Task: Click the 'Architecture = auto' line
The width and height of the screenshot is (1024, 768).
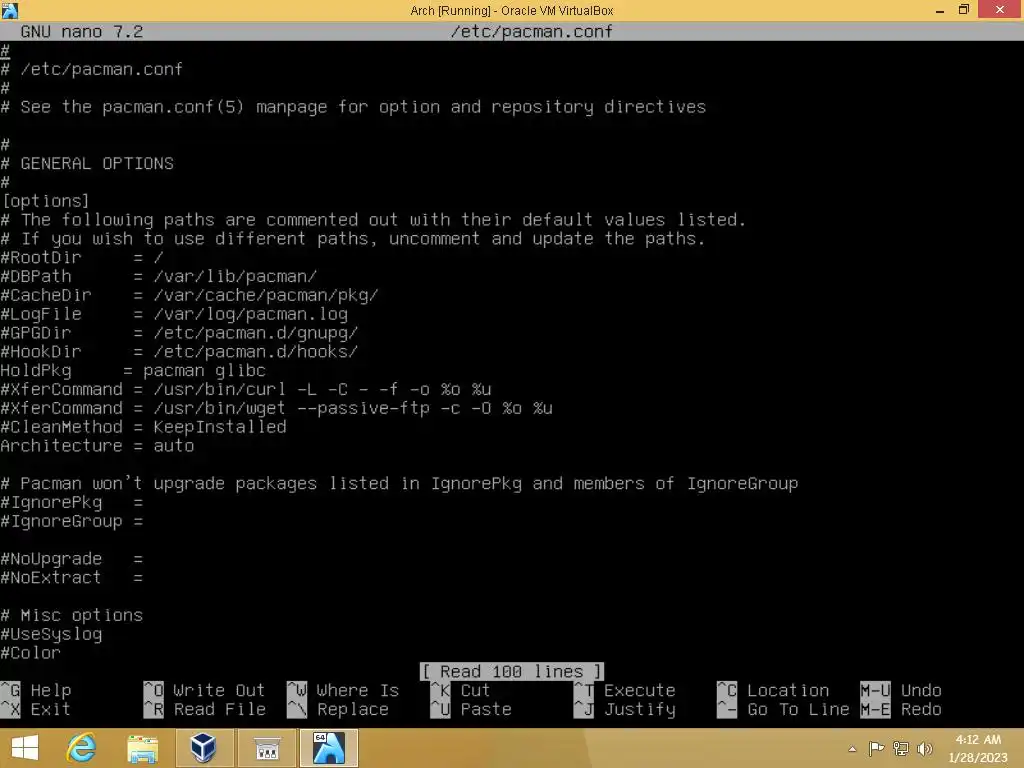Action: pyautogui.click(x=97, y=446)
